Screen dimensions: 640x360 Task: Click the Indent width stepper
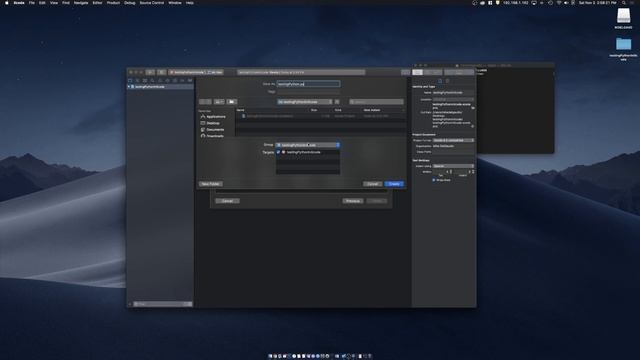click(x=473, y=172)
